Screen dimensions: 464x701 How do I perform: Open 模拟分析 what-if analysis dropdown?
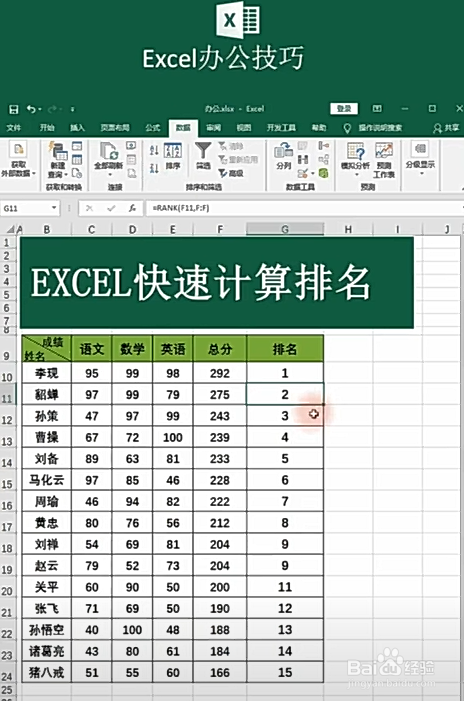pyautogui.click(x=355, y=160)
